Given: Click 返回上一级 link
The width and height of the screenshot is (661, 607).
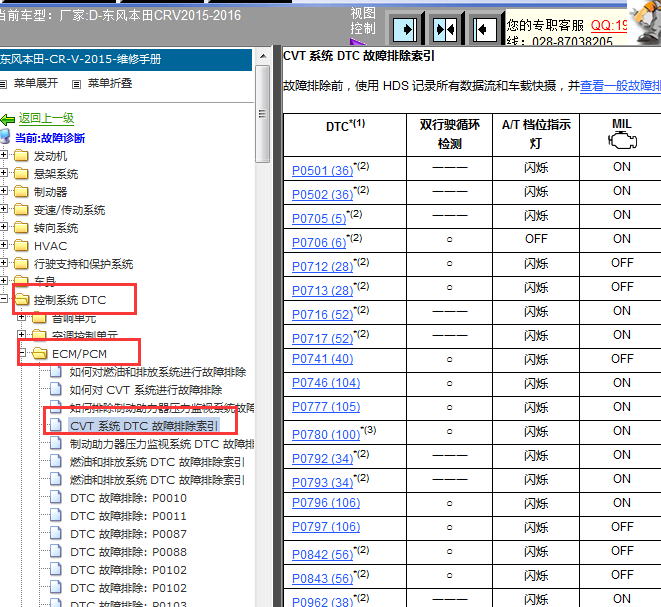Looking at the screenshot, I should [46, 118].
